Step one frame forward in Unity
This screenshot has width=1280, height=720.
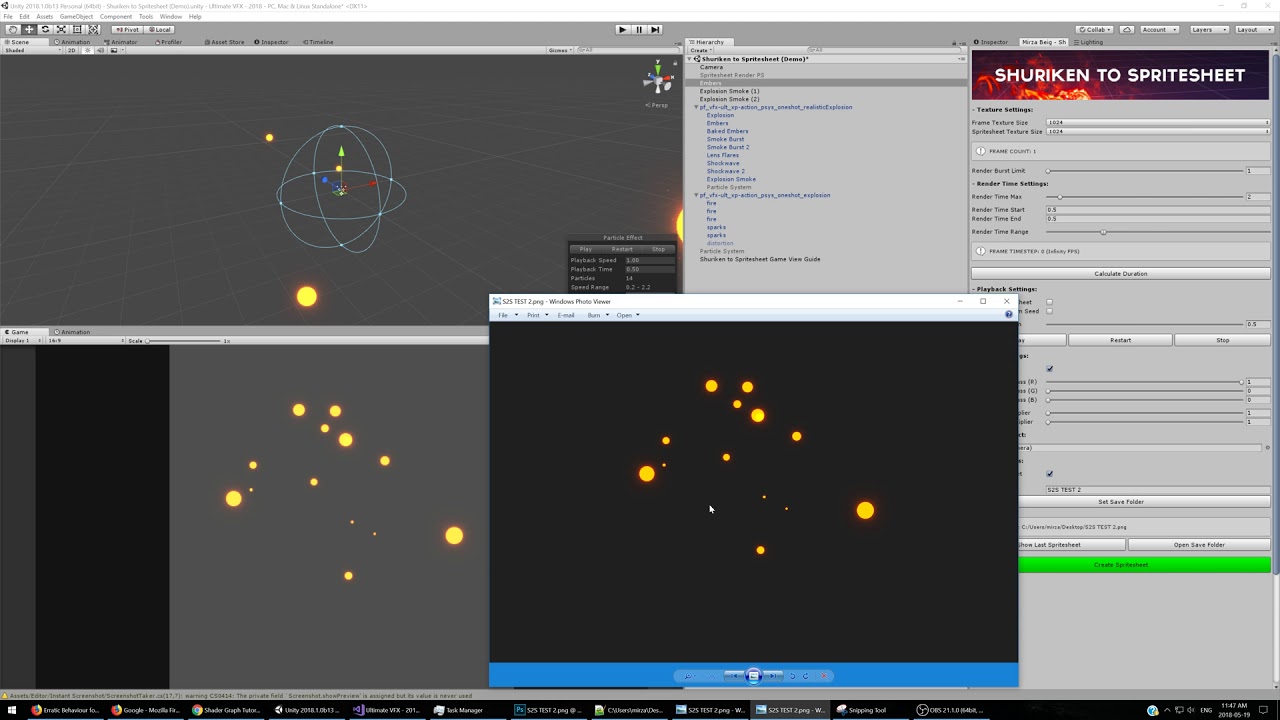click(x=655, y=29)
